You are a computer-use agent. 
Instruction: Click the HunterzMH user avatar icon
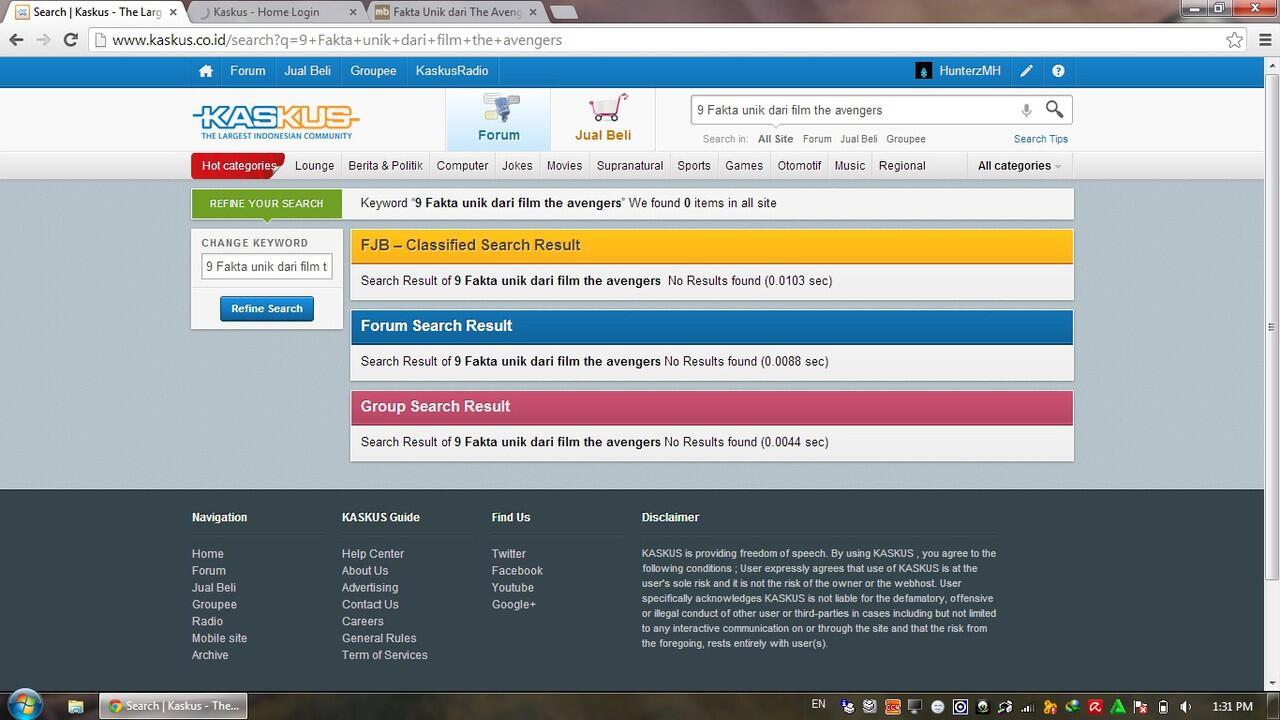(923, 71)
